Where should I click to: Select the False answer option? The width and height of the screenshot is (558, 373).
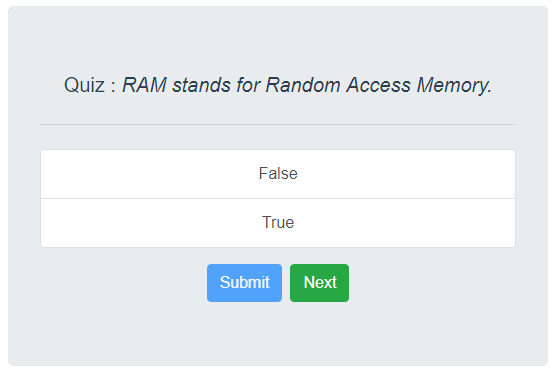(x=278, y=174)
